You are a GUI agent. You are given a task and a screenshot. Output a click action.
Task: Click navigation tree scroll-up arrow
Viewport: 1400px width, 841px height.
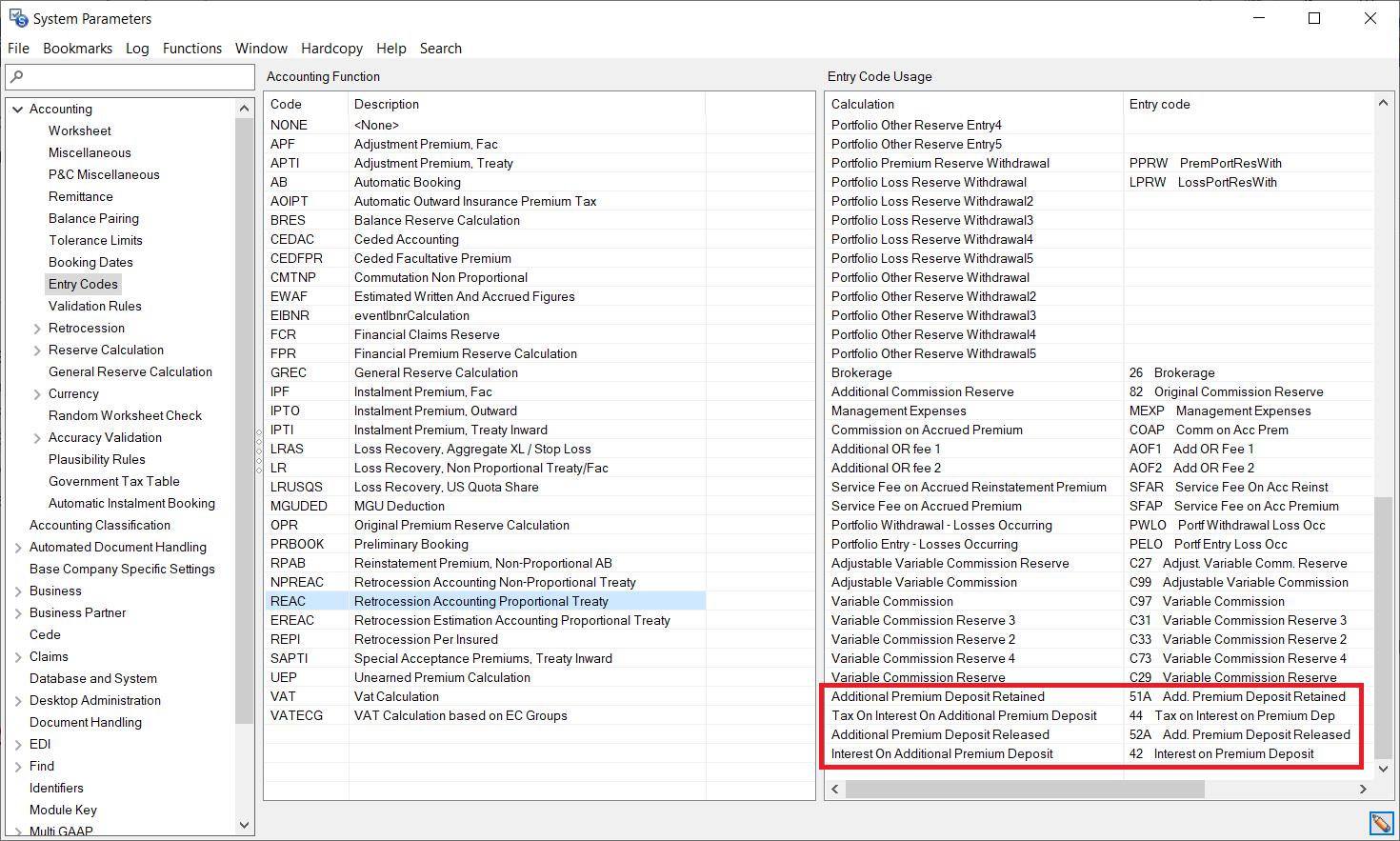[x=244, y=109]
